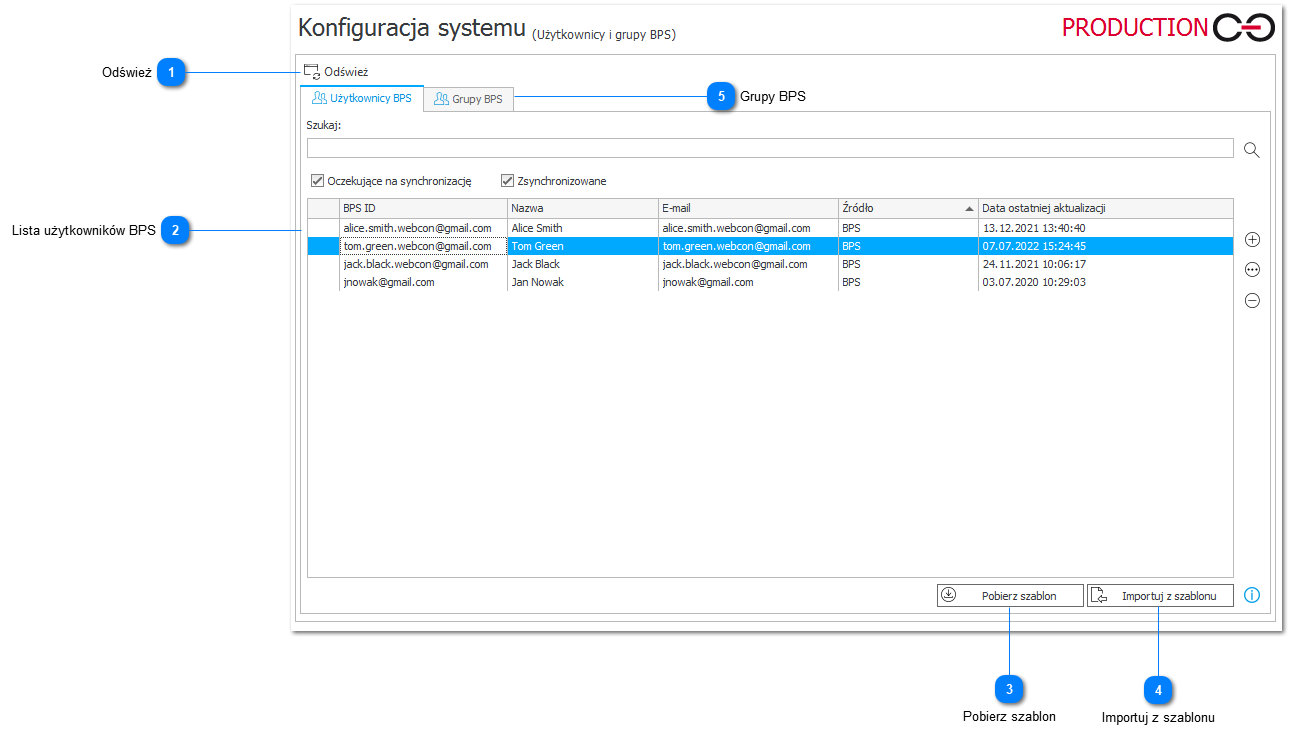This screenshot has width=1291, height=741.
Task: Click the sort arrow in Źródło header
Action: (969, 209)
